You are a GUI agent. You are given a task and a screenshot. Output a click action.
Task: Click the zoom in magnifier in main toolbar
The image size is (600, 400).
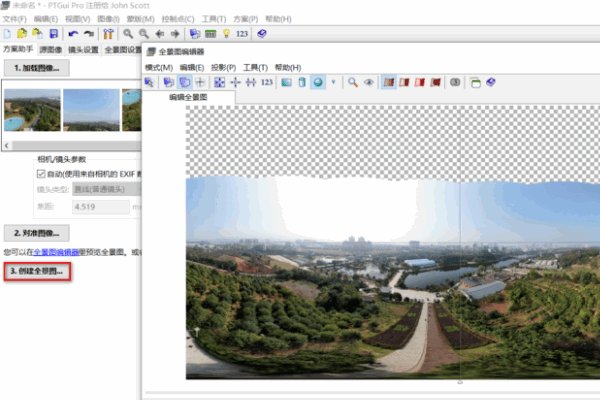click(127, 34)
